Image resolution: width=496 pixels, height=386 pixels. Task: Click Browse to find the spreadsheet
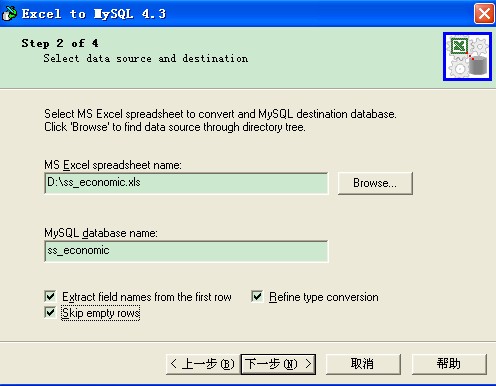point(375,183)
